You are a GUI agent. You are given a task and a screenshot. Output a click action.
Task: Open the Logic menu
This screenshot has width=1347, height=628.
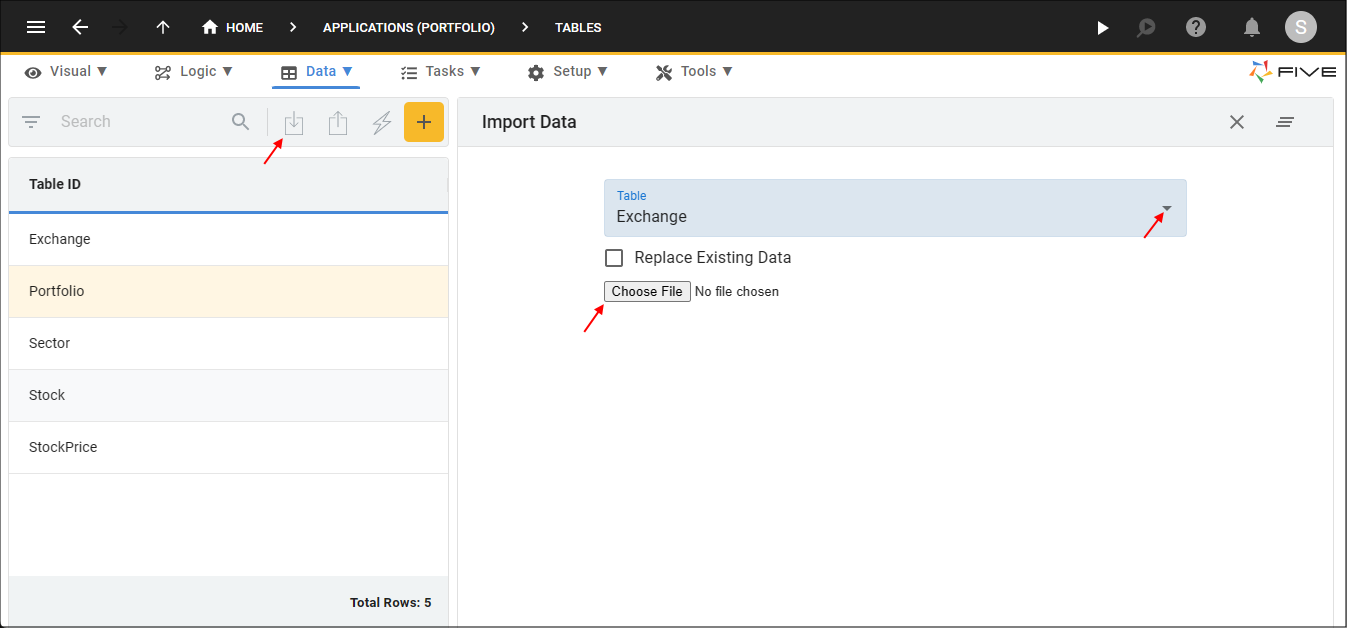tap(194, 72)
